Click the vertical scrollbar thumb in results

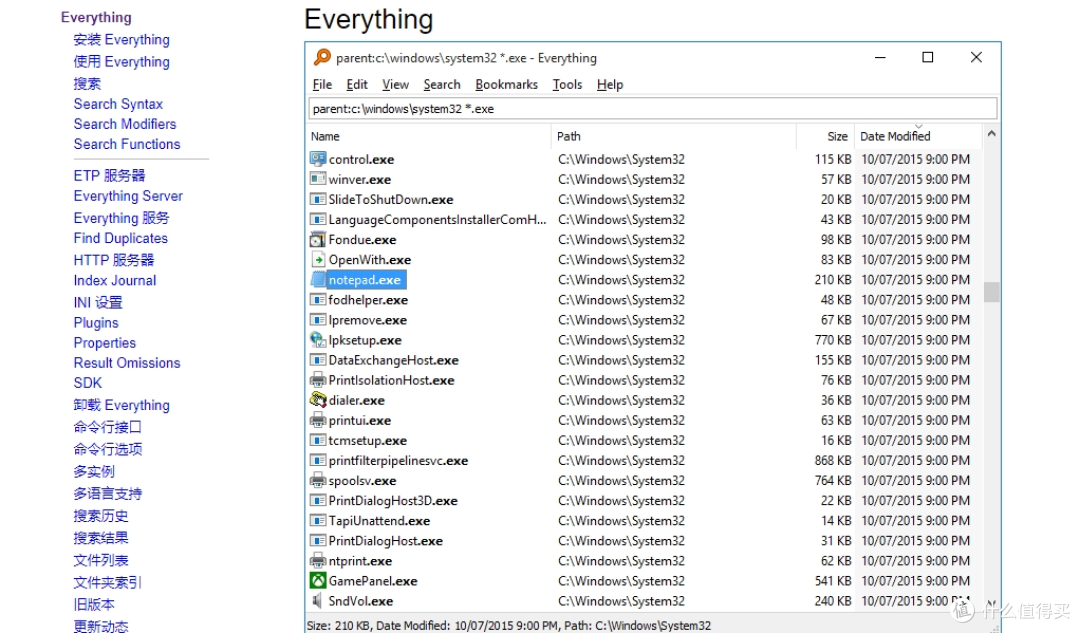[991, 292]
